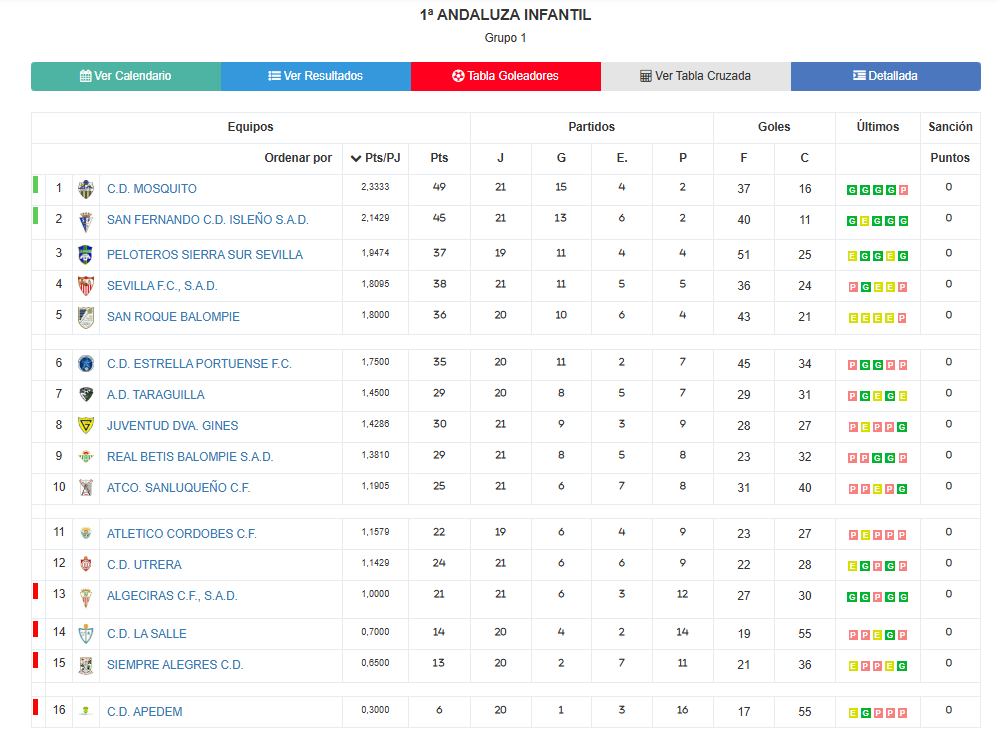Click the Atletico Cordobes crest
The height and width of the screenshot is (731, 997).
[x=86, y=534]
